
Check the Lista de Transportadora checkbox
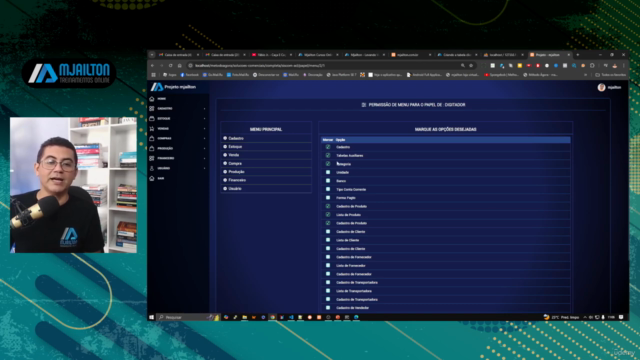coord(328,291)
